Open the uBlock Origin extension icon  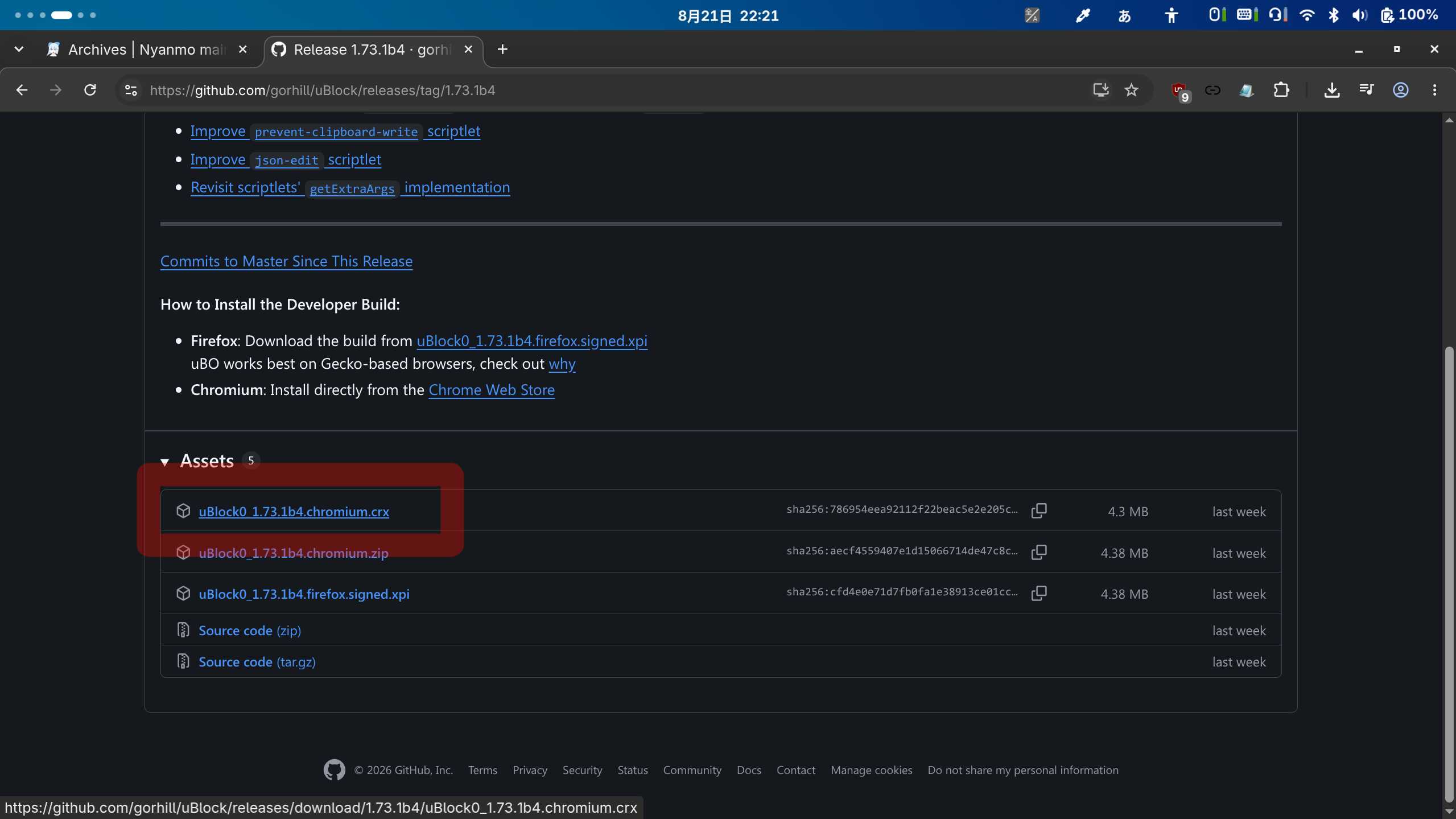tap(1181, 91)
